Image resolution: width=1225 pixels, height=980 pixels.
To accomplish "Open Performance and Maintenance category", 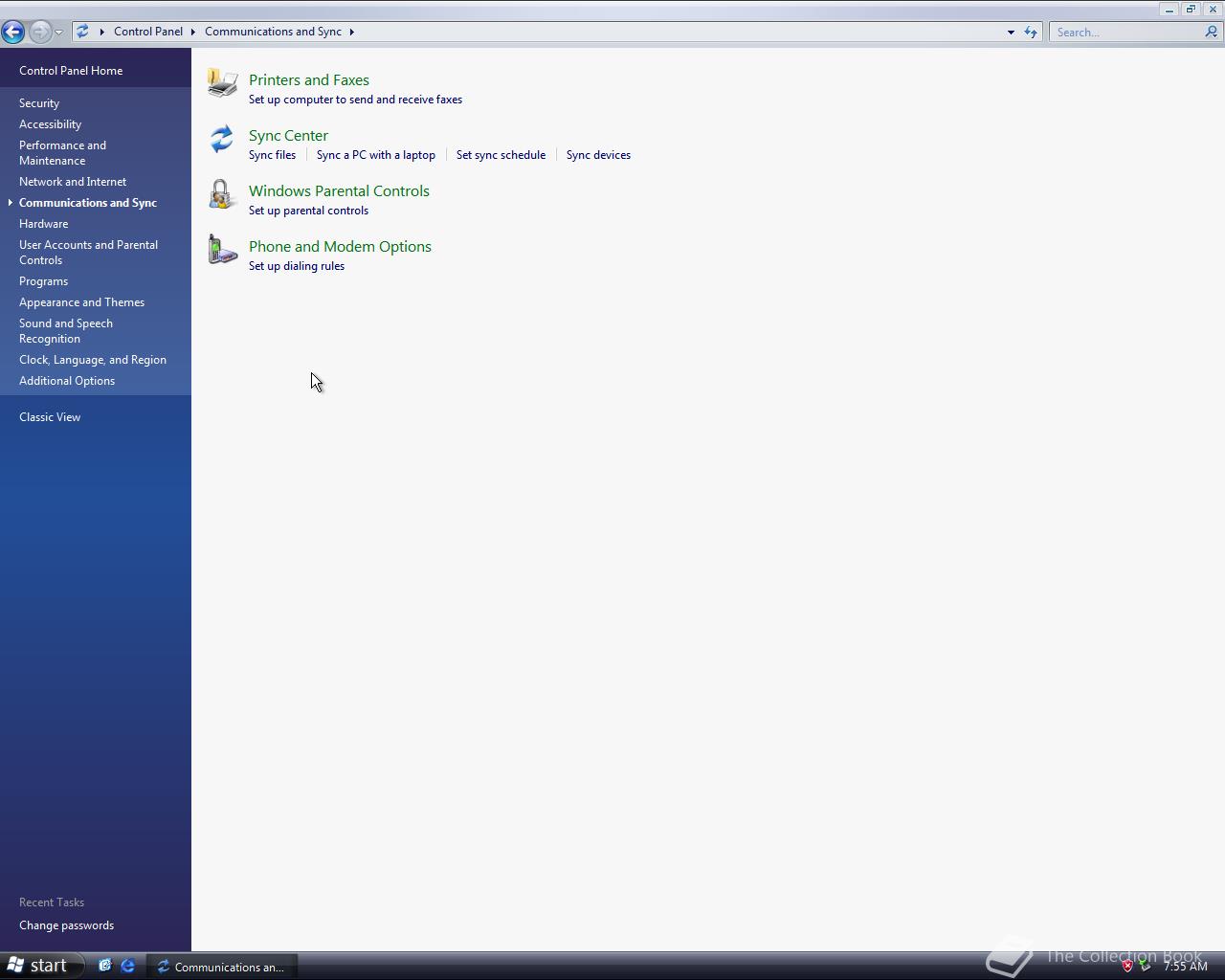I will (x=62, y=153).
